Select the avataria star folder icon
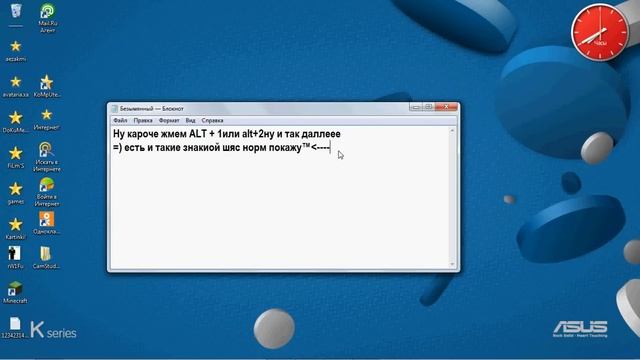Screen dimensions: 640x360 16,82
